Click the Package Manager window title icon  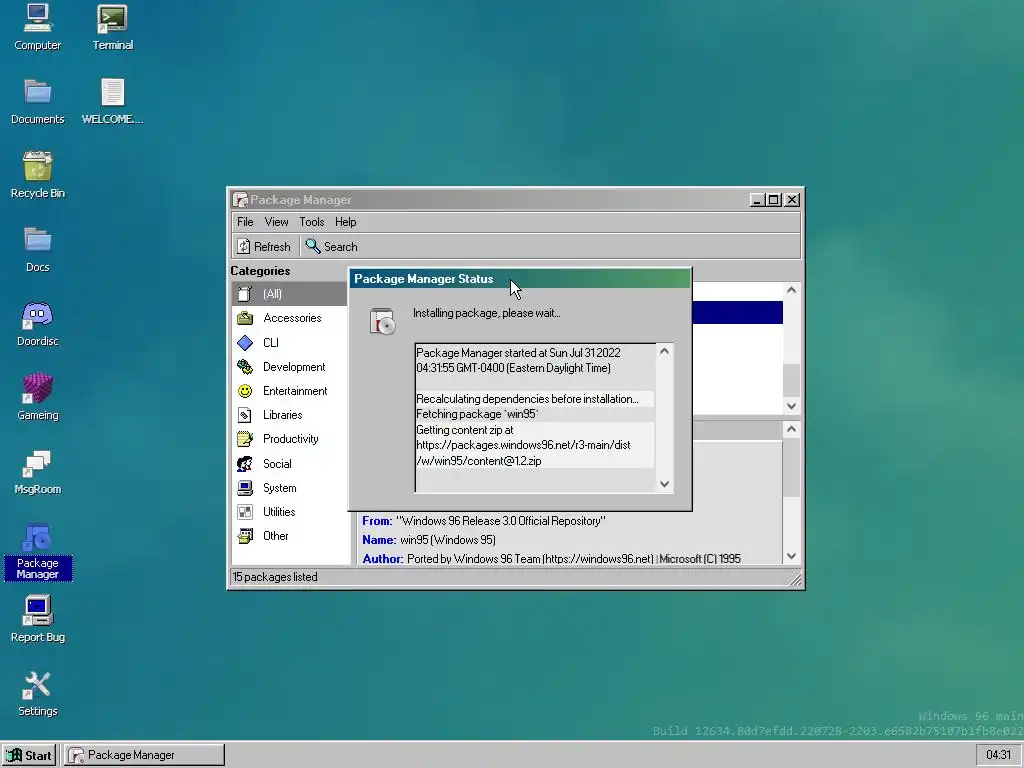point(240,200)
